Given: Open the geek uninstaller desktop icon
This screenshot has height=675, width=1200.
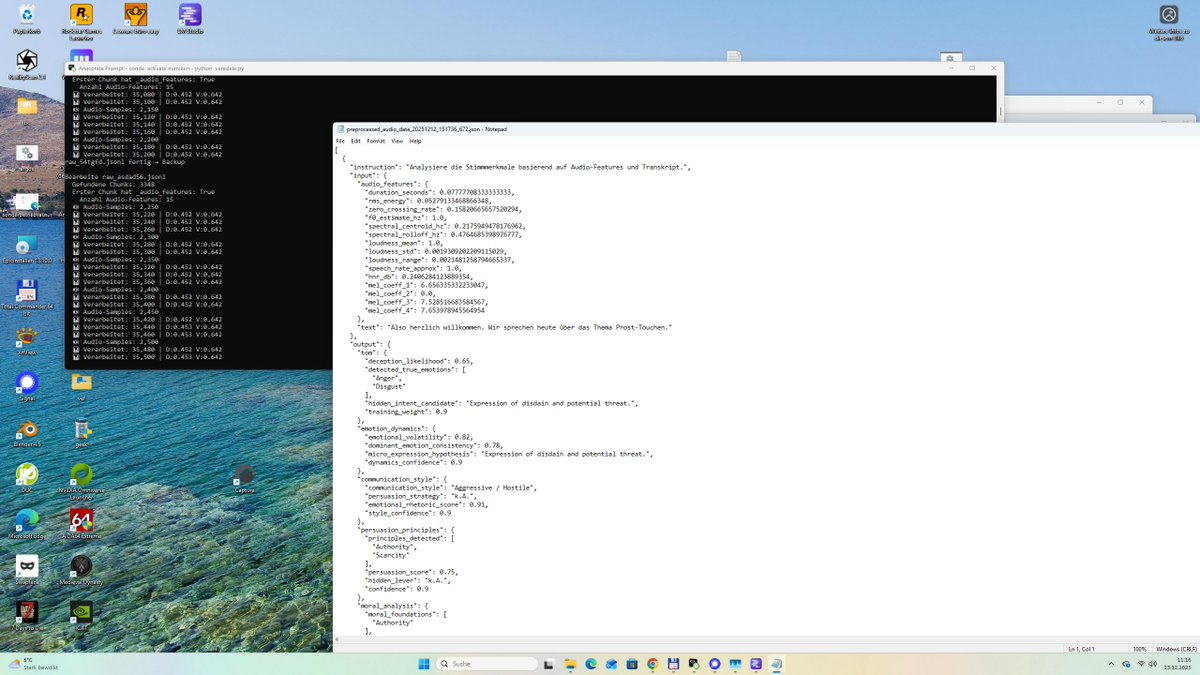Looking at the screenshot, I should [82, 433].
